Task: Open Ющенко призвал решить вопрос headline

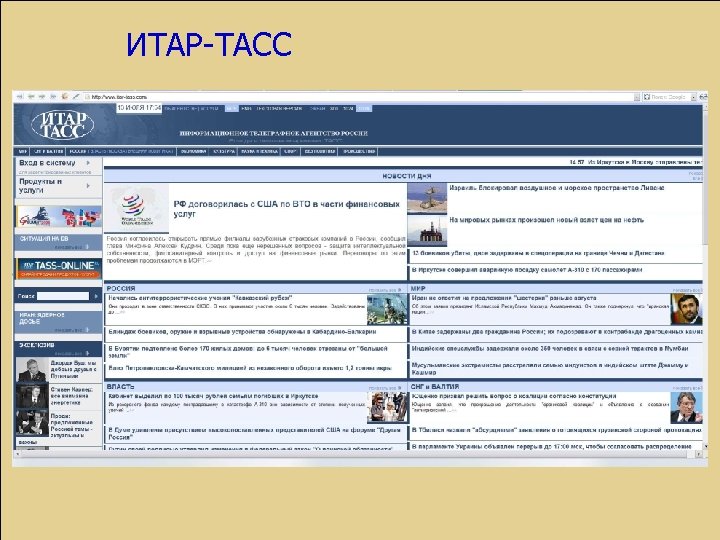Action: pos(514,396)
